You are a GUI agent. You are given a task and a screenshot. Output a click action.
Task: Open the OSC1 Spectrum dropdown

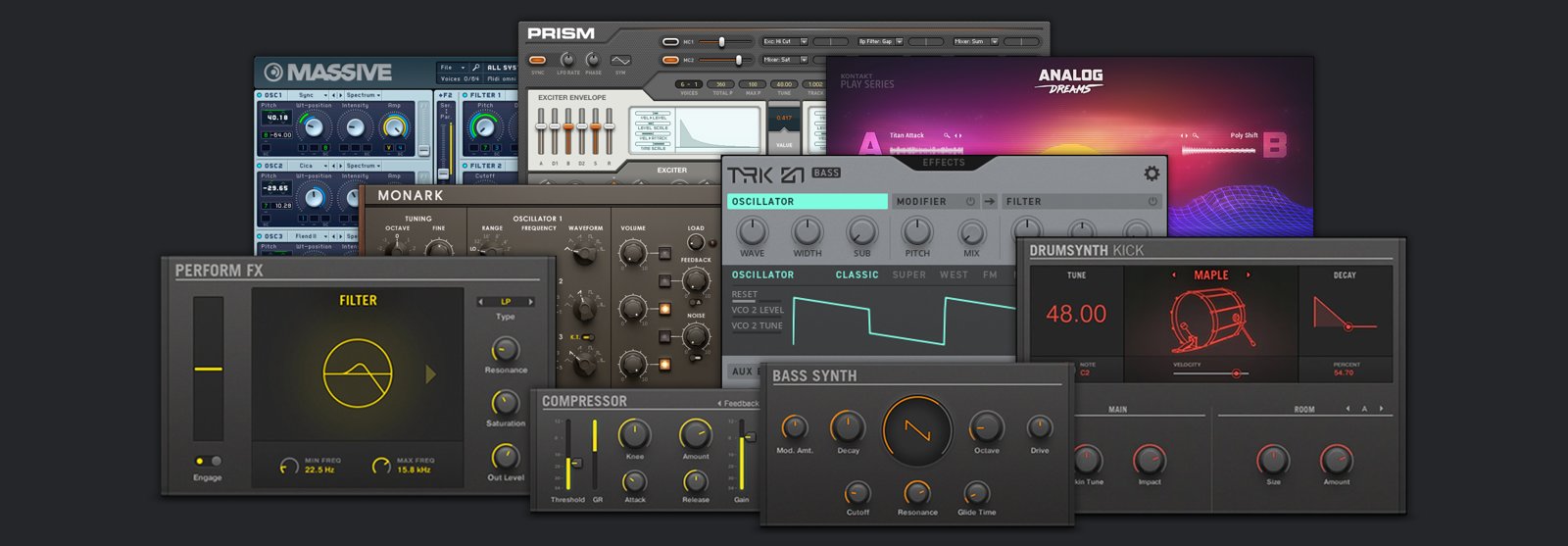[365, 95]
